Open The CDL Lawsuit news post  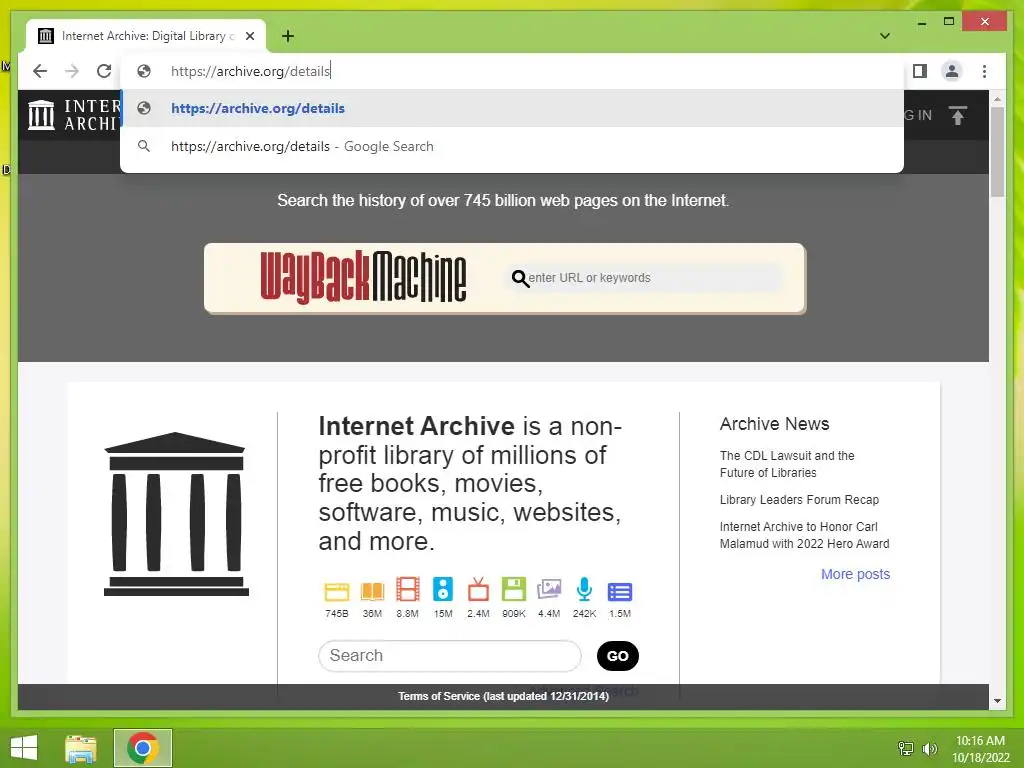[787, 464]
